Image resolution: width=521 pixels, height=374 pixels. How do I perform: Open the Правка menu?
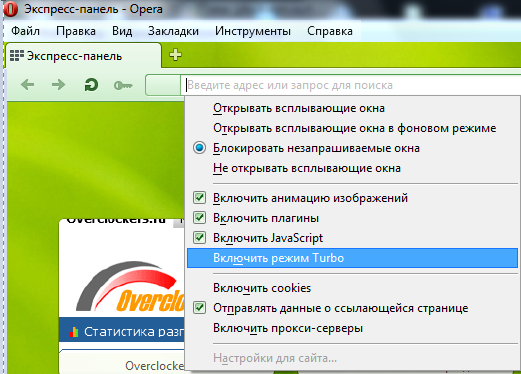coord(76,31)
